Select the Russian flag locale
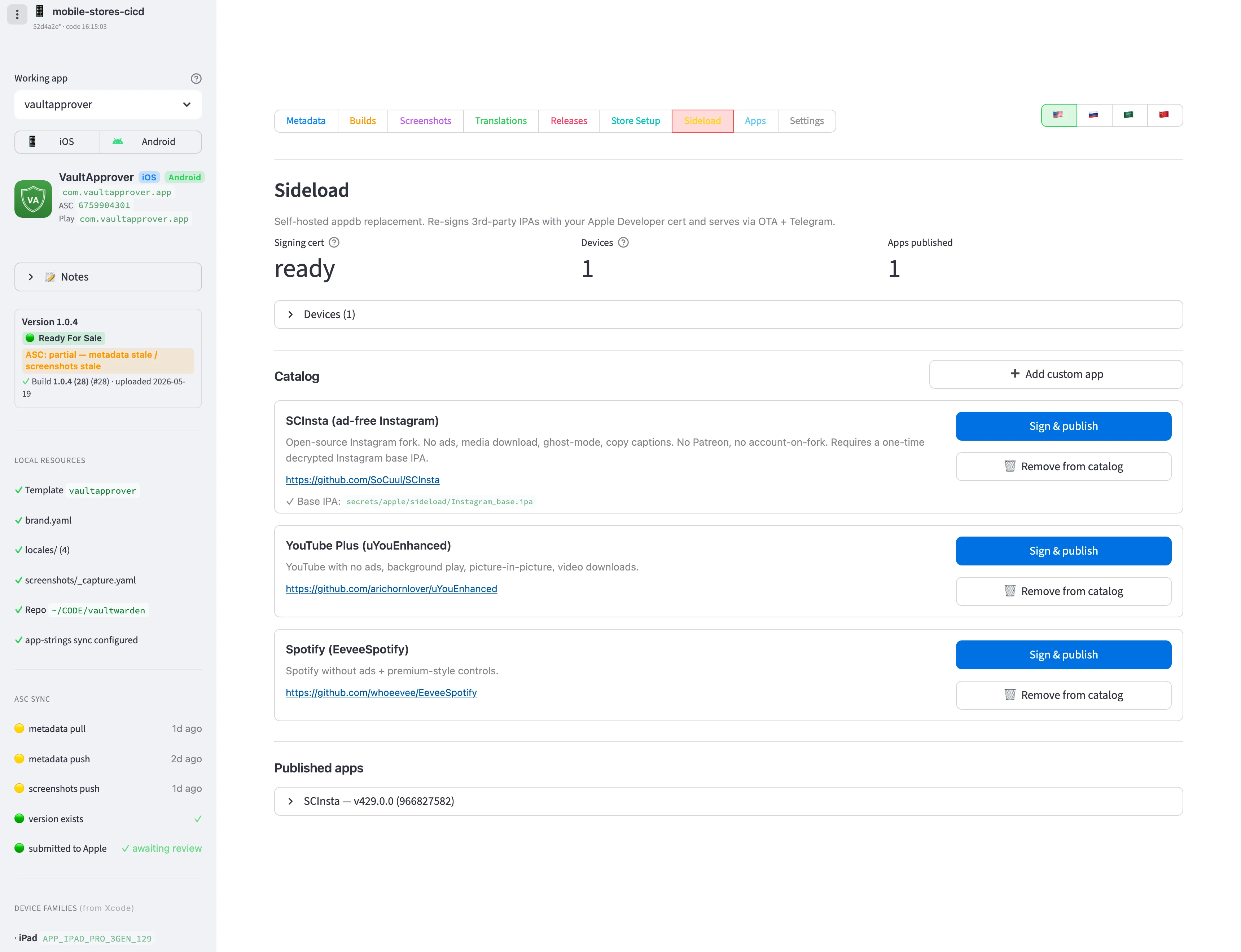This screenshot has width=1241, height=952. [x=1093, y=115]
